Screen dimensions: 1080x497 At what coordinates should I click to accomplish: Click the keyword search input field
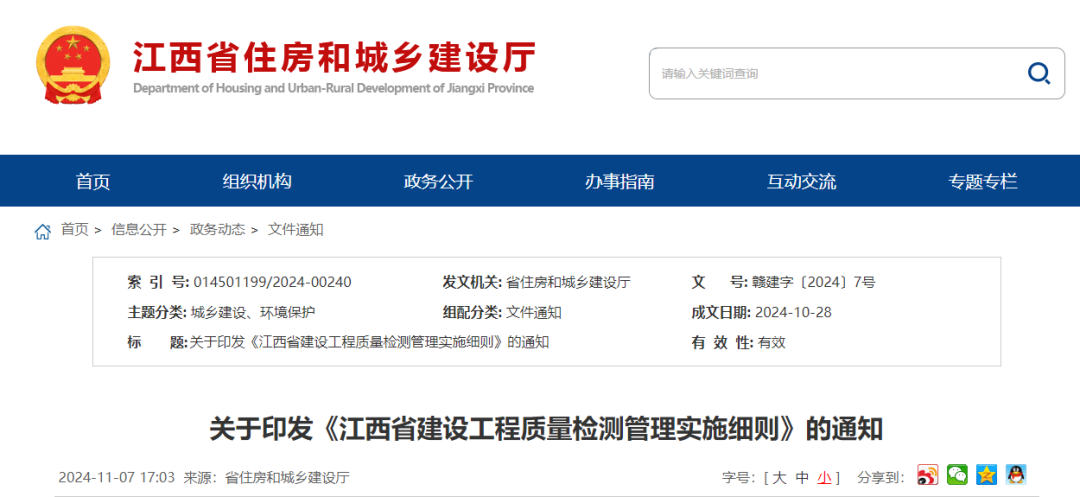830,73
